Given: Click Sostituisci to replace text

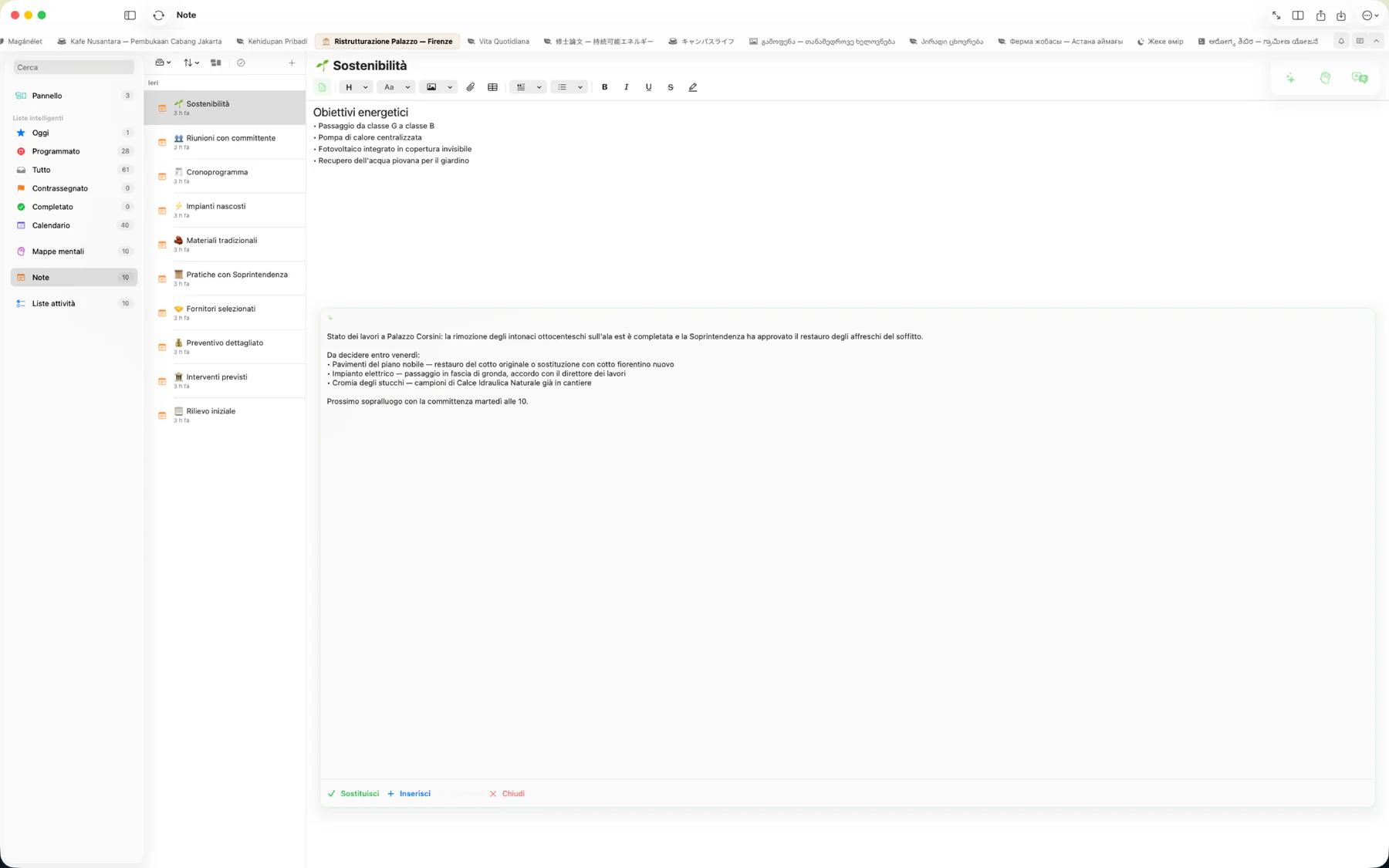Looking at the screenshot, I should pyautogui.click(x=353, y=793).
